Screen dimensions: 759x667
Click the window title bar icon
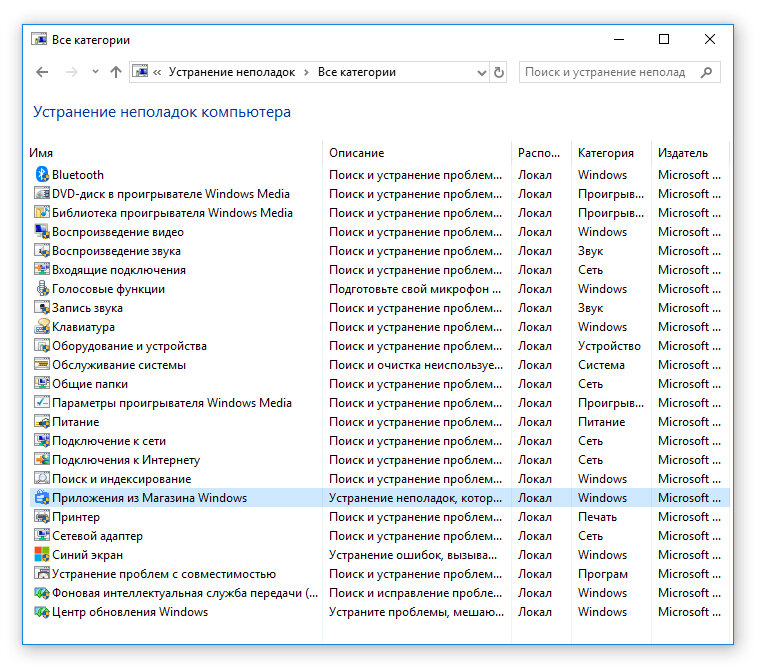(x=39, y=39)
